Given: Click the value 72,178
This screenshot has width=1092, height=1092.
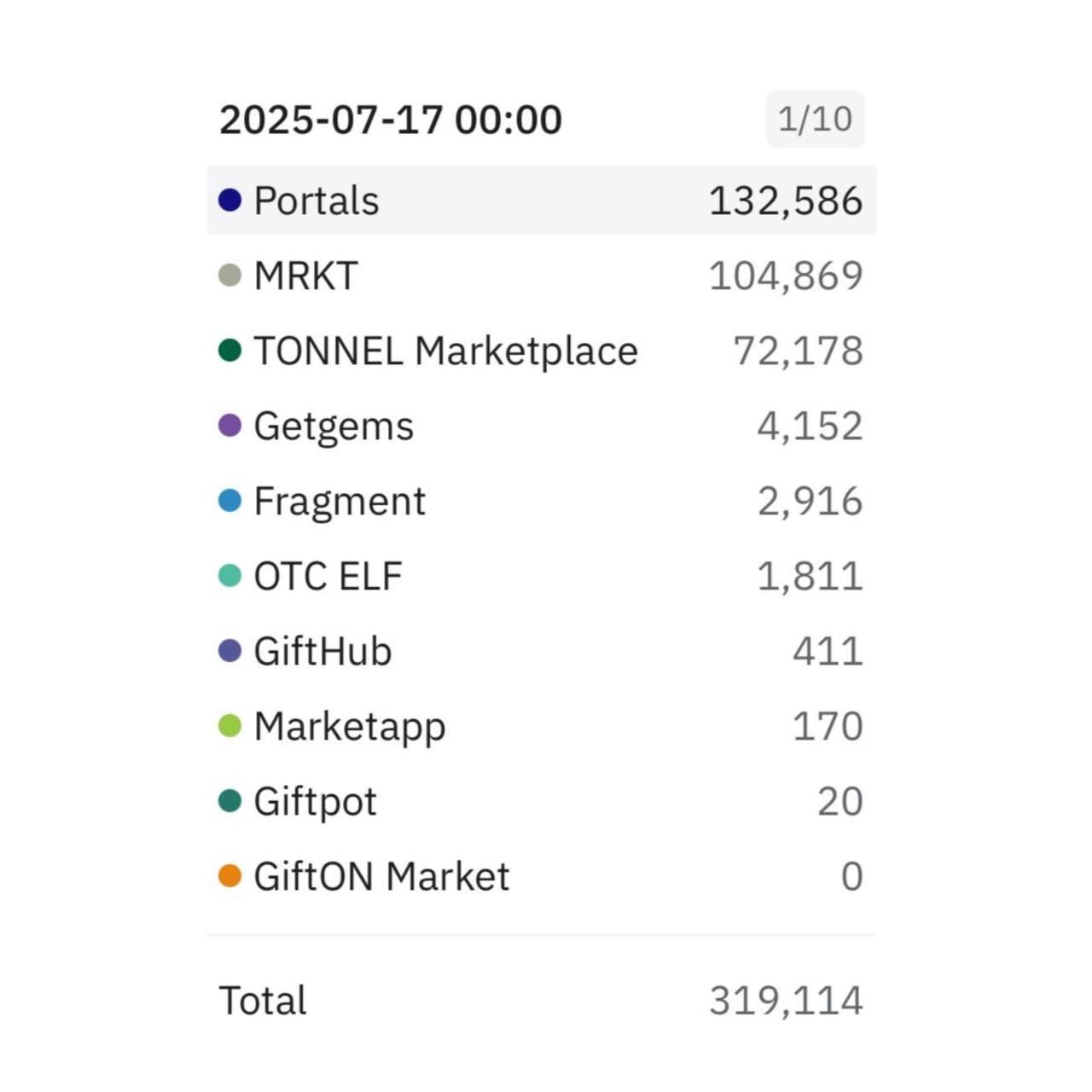Looking at the screenshot, I should coord(799,351).
